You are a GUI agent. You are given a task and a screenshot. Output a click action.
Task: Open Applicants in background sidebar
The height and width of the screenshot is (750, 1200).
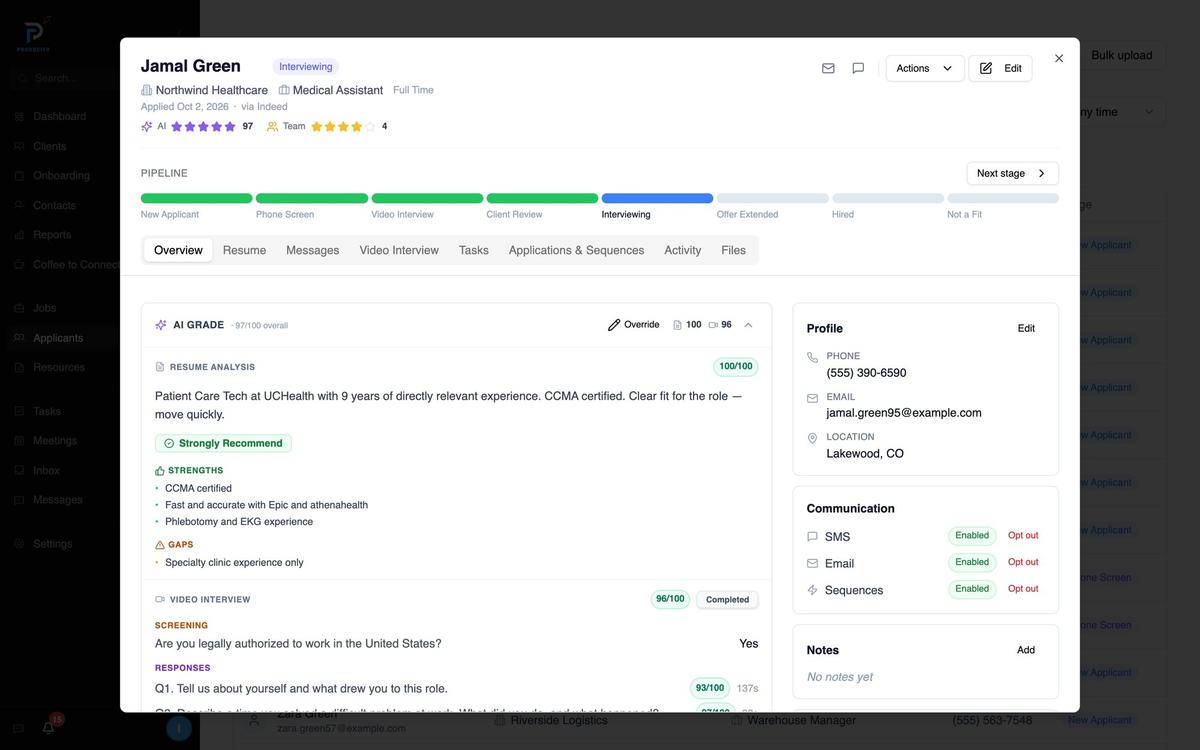click(58, 338)
